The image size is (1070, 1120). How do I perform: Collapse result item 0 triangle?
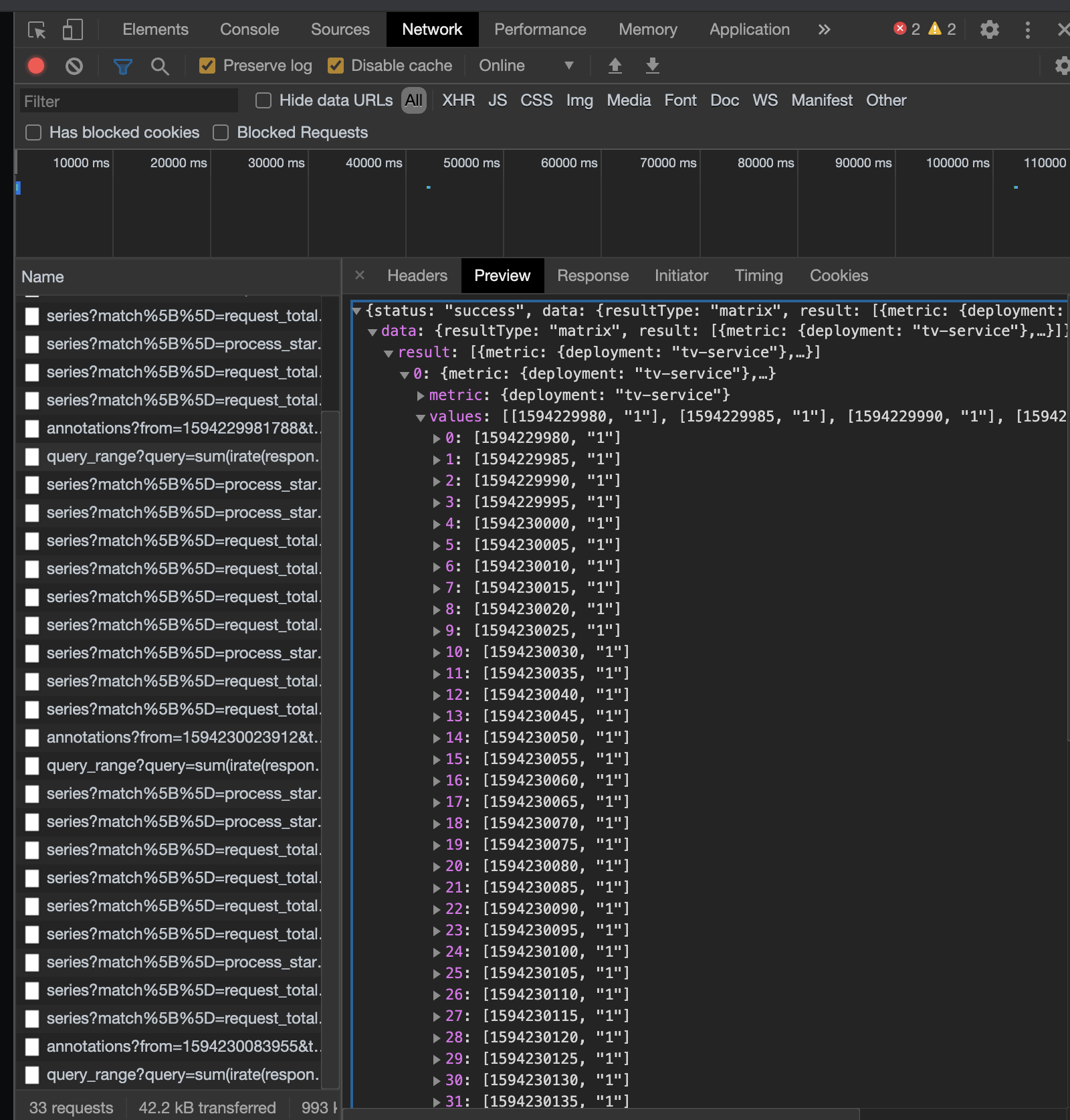(x=405, y=375)
